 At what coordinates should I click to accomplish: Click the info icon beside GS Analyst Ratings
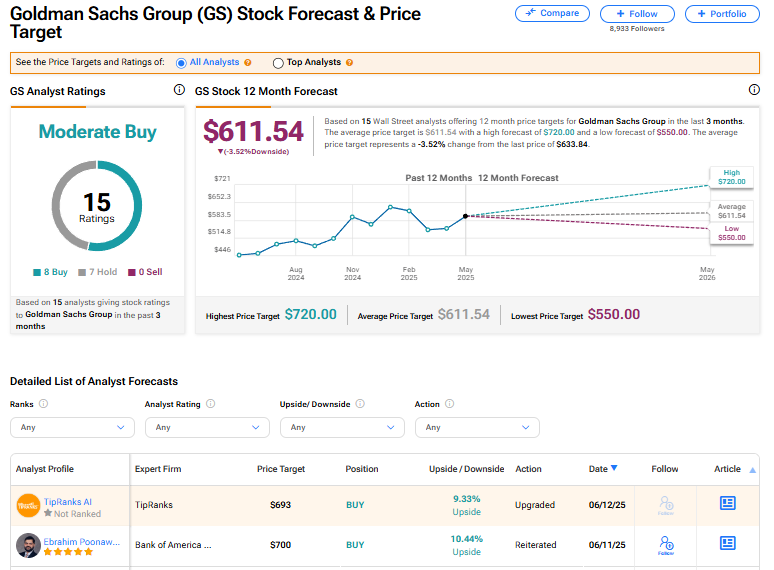179,90
